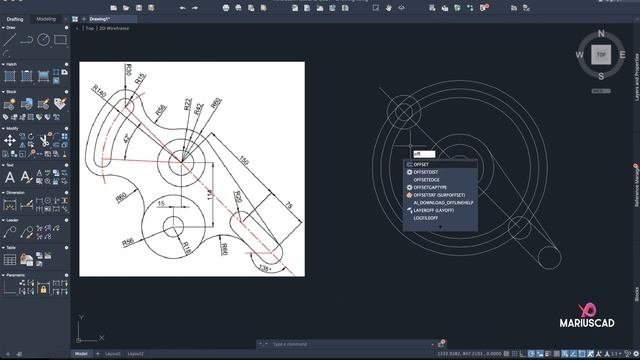The image size is (640, 360).
Task: Insert a Table with the table icon
Action: [10, 260]
